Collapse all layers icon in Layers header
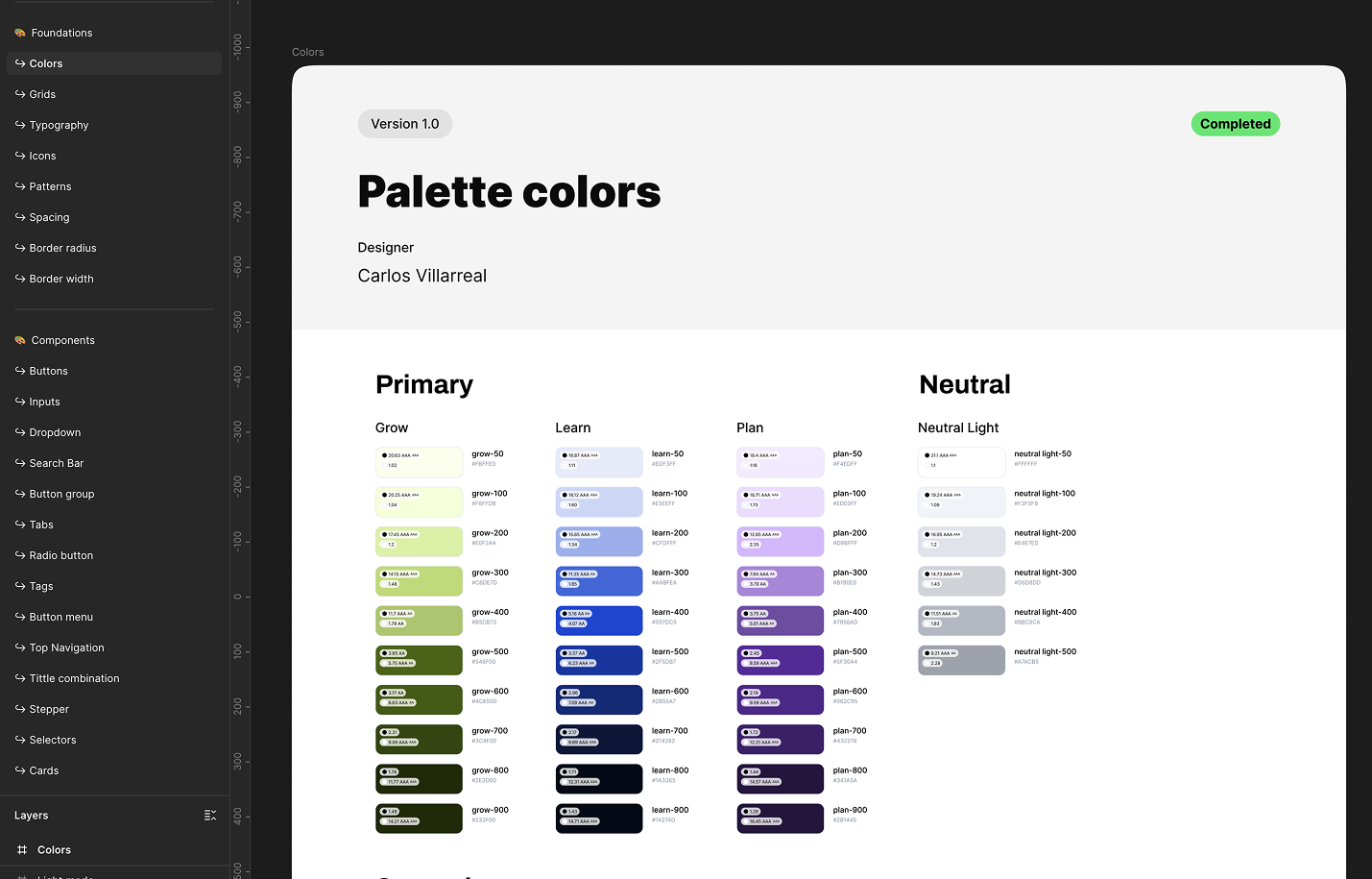This screenshot has height=879, width=1372. [210, 816]
